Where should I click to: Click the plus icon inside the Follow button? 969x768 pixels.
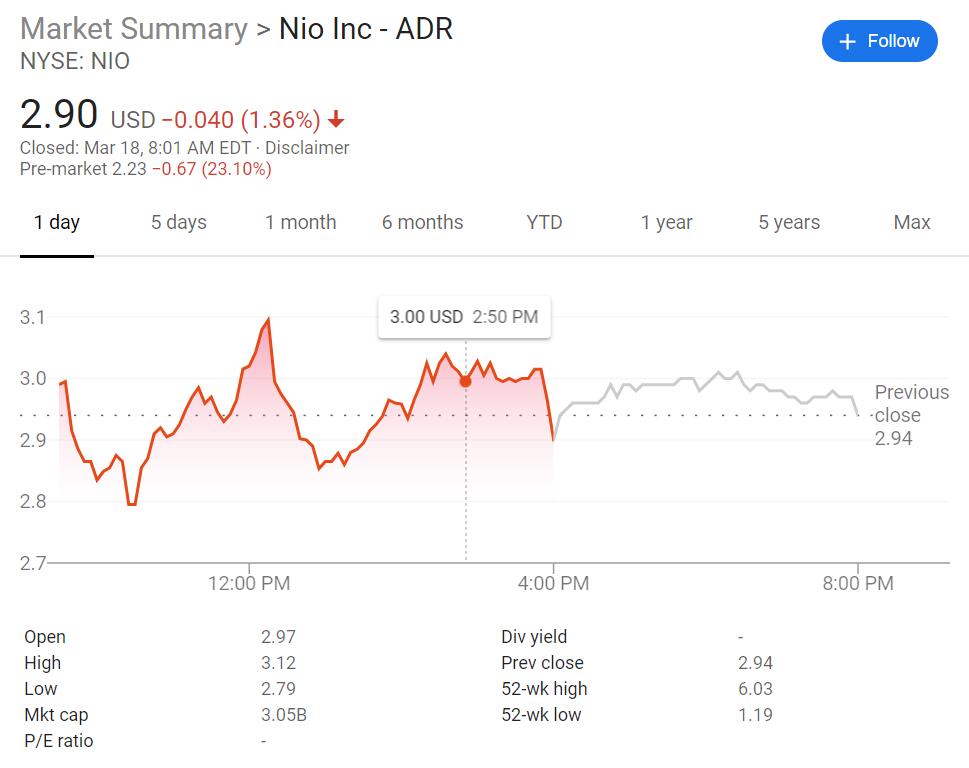[846, 41]
